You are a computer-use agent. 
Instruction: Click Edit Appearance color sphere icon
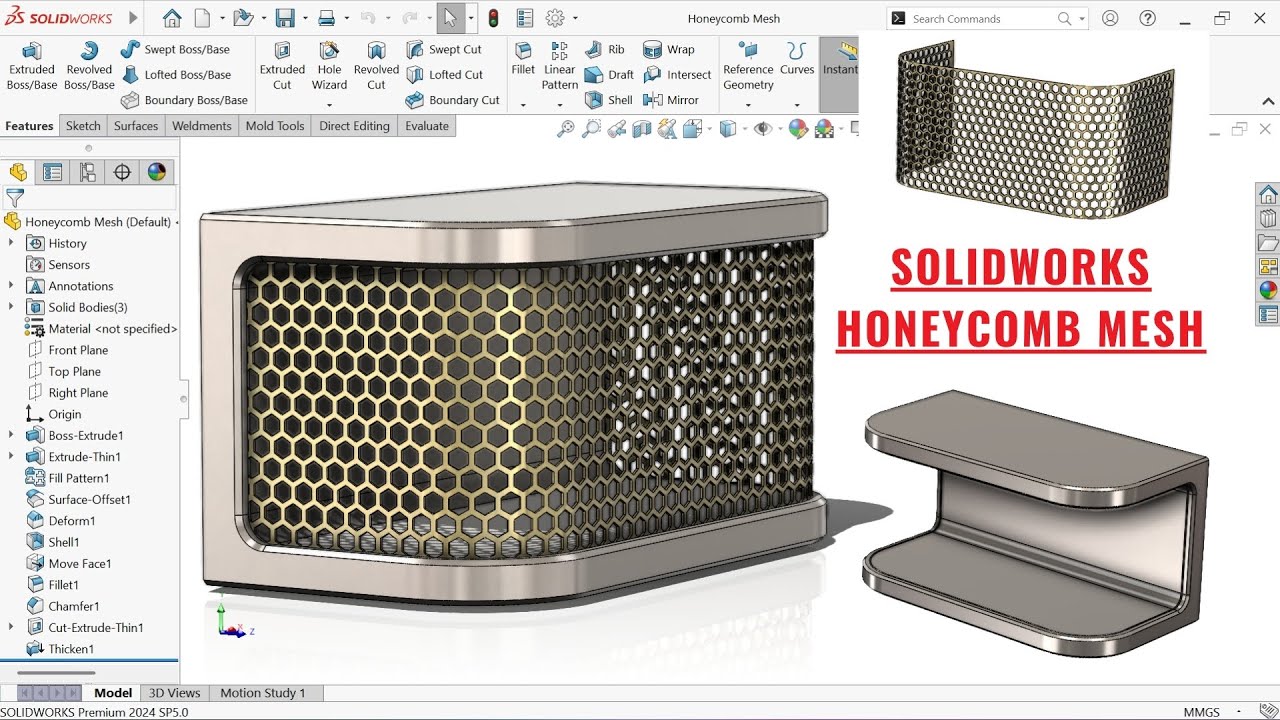(798, 128)
